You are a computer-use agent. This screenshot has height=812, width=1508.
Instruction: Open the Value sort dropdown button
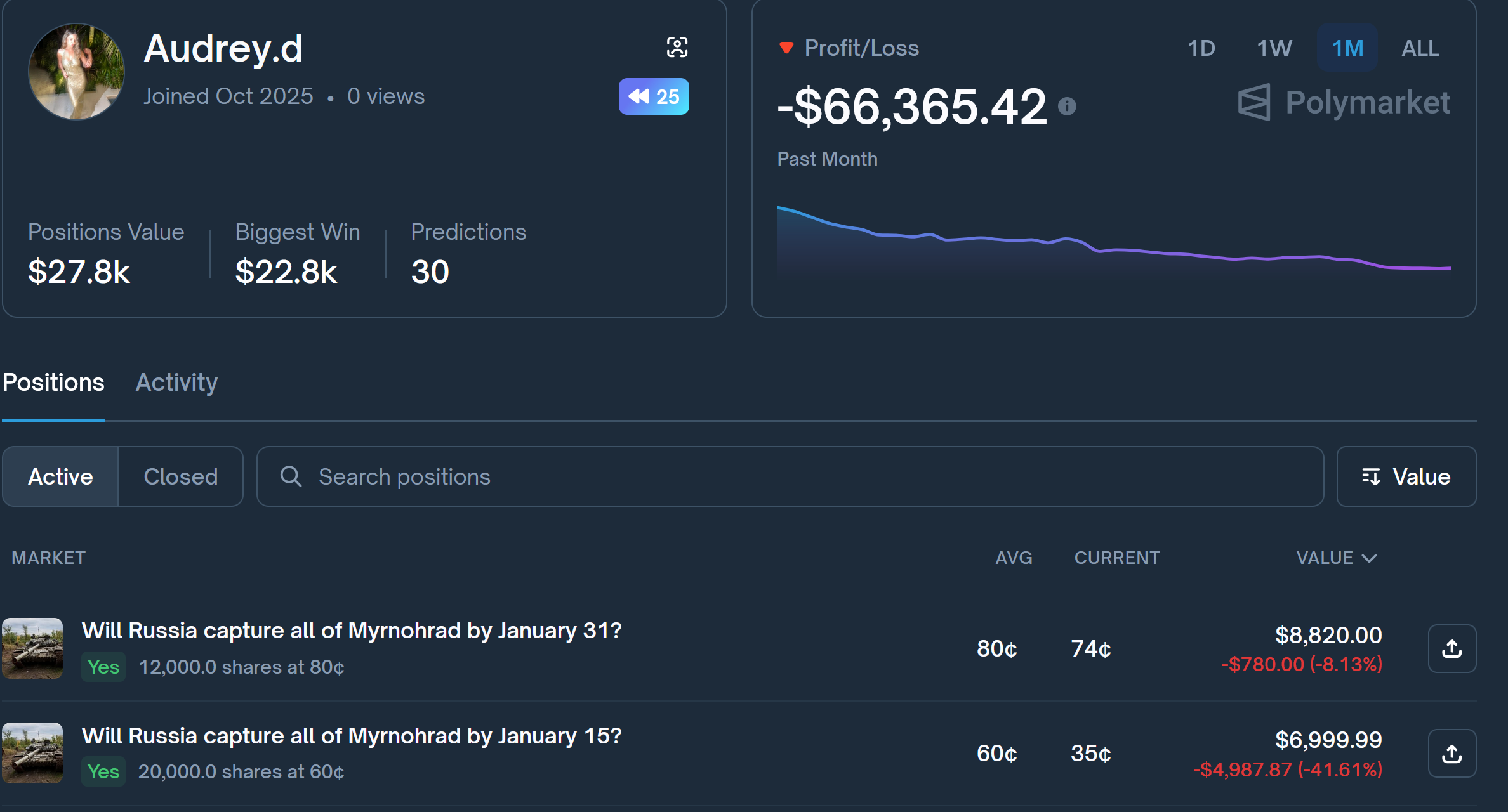1406,476
